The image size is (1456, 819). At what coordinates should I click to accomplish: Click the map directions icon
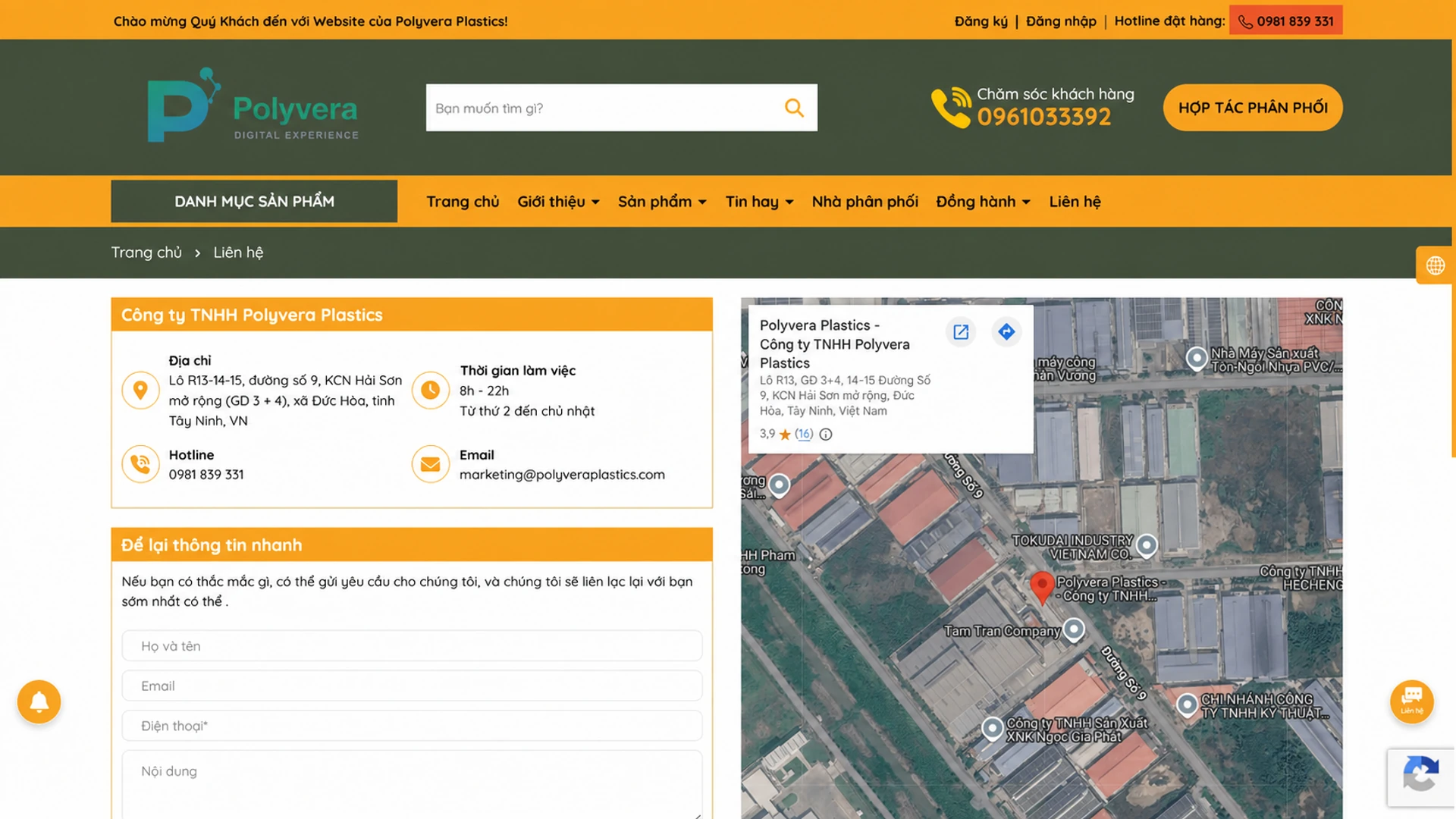tap(1006, 332)
